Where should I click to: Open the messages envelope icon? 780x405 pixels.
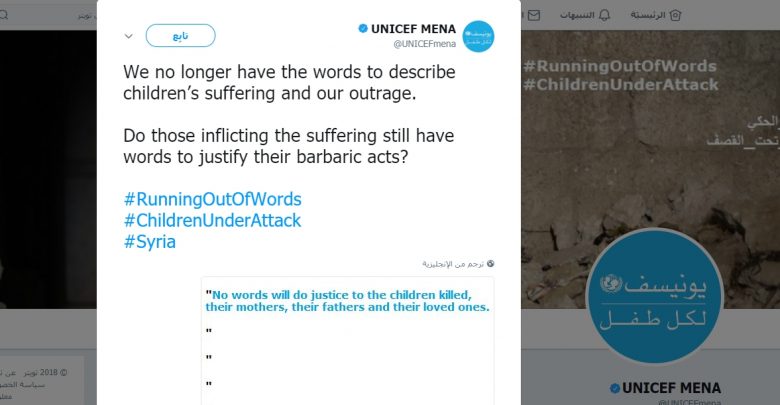tap(533, 15)
